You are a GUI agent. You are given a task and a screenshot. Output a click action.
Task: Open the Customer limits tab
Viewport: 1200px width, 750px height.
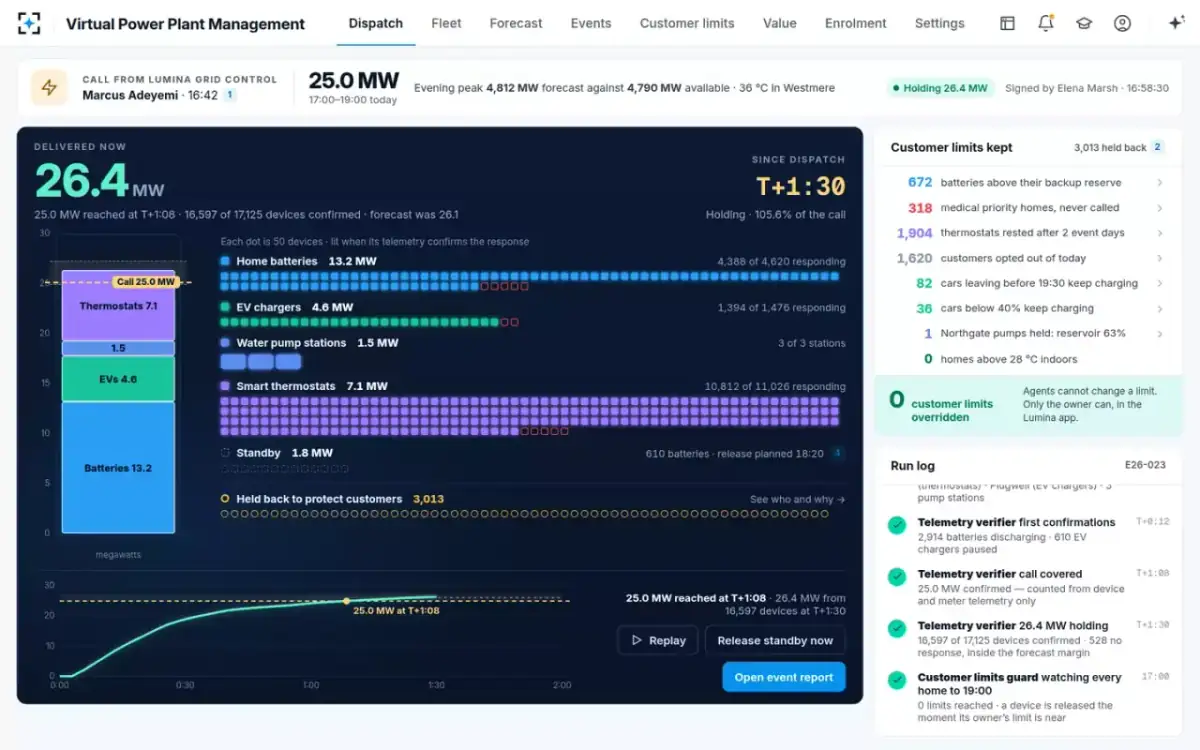(687, 23)
